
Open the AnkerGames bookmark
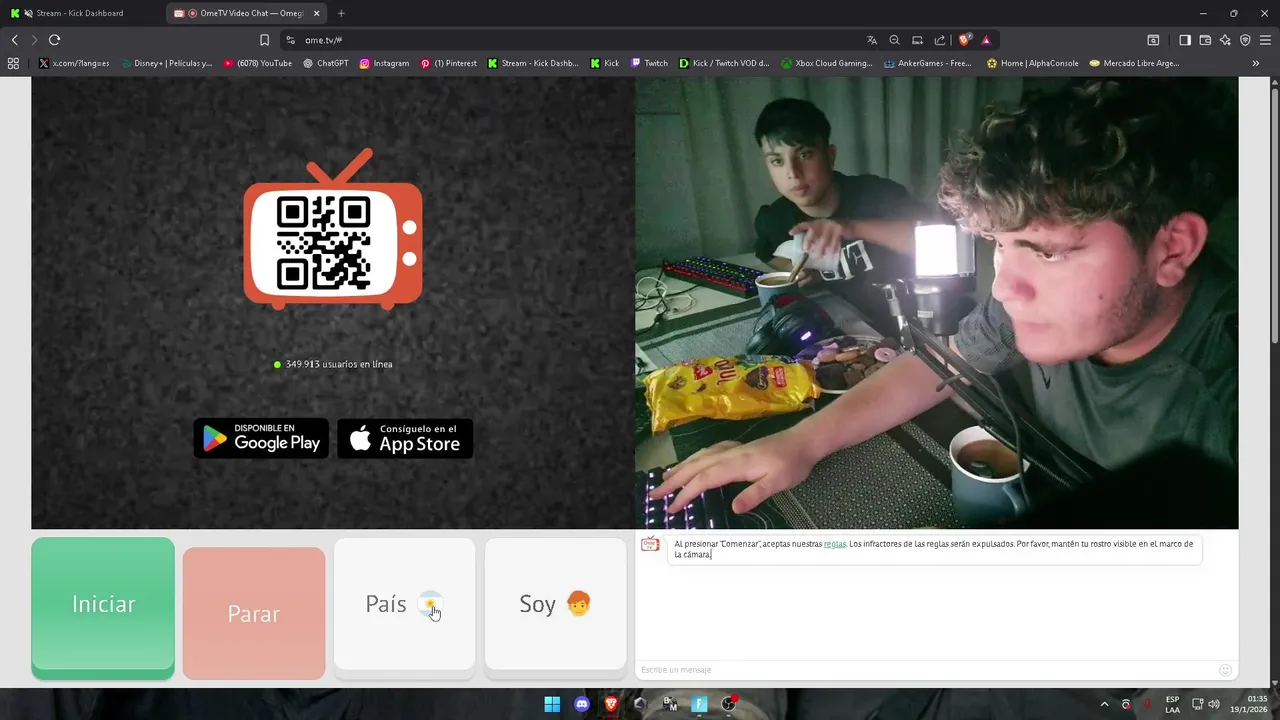click(928, 63)
